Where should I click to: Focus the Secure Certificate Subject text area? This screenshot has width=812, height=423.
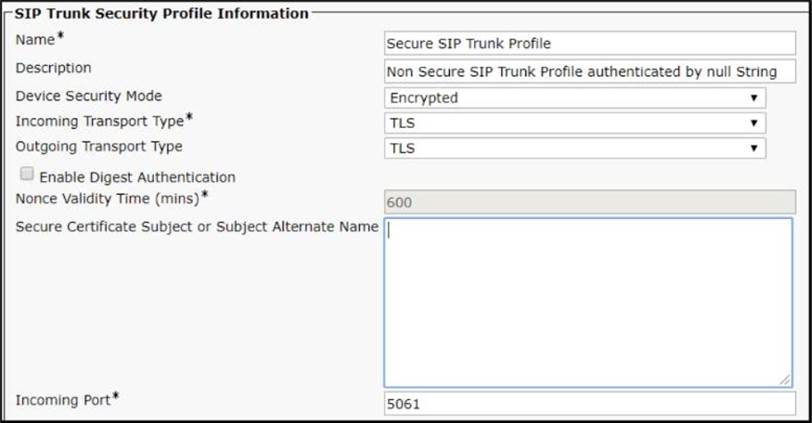coord(588,302)
